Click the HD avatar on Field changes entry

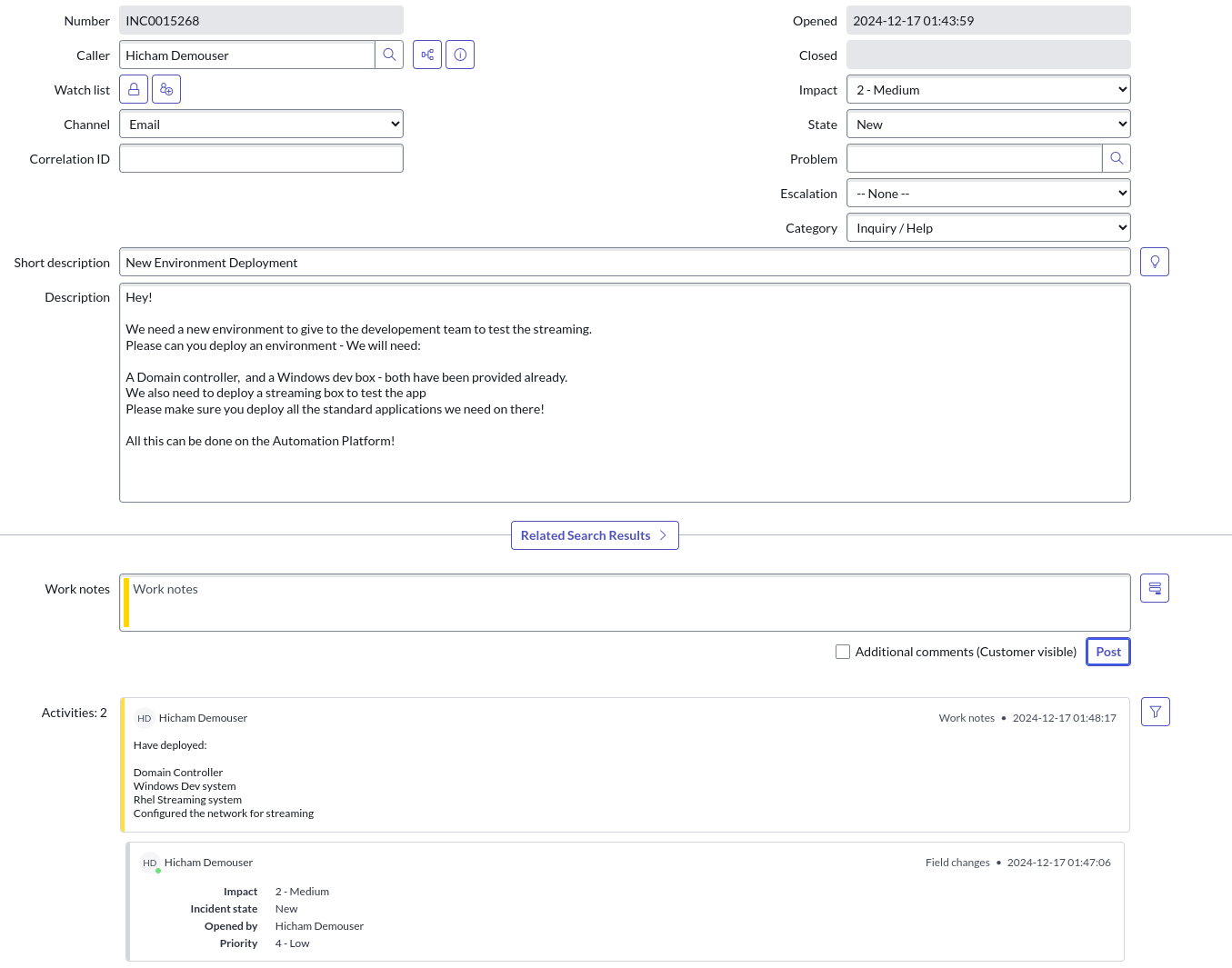click(x=150, y=863)
